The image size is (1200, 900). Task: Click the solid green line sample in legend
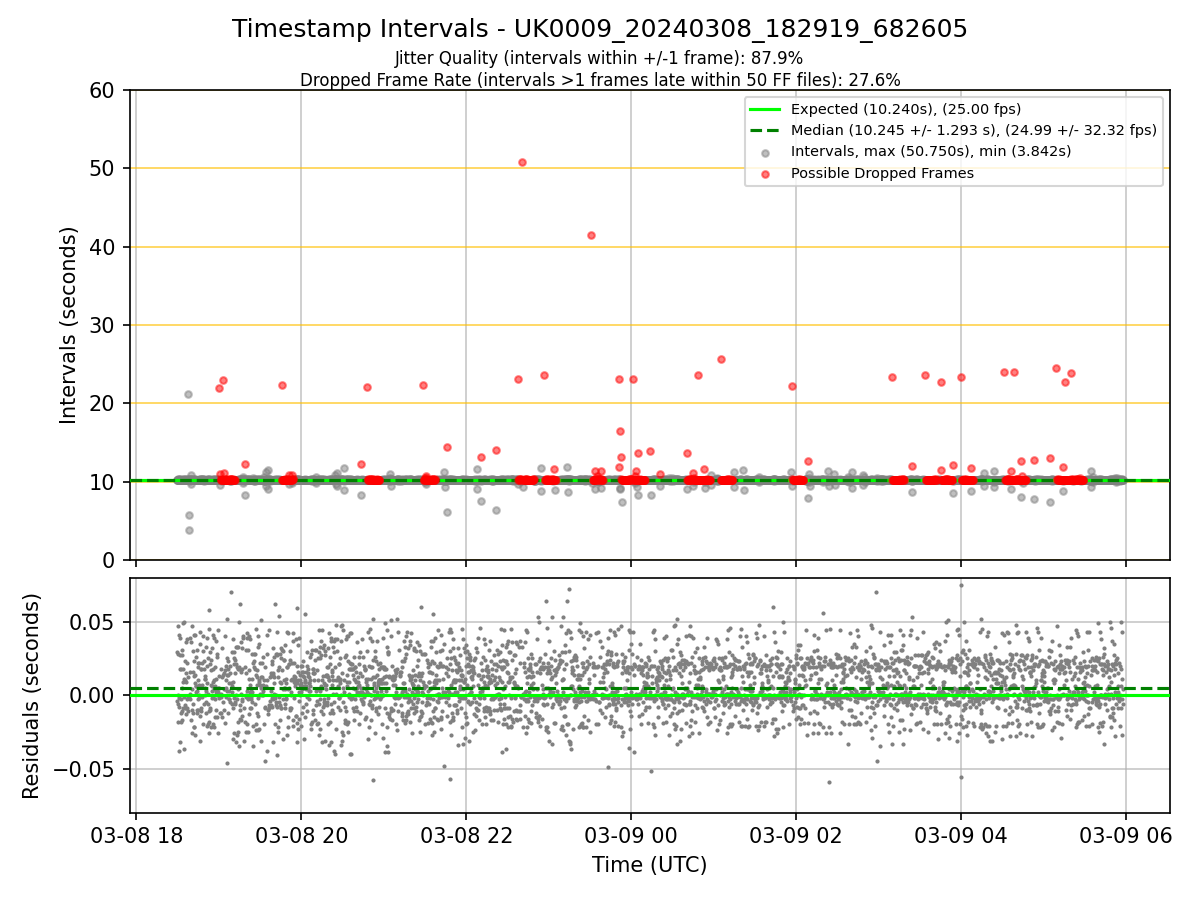pyautogui.click(x=765, y=109)
